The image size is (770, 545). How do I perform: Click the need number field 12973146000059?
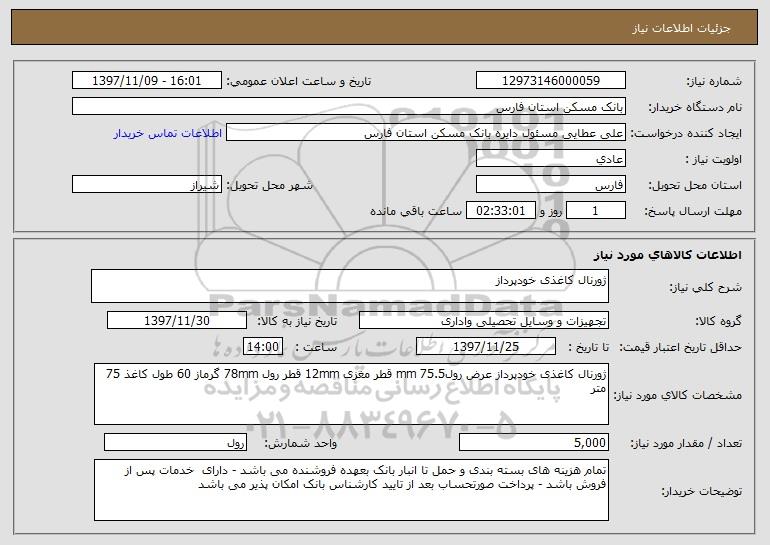tap(550, 81)
